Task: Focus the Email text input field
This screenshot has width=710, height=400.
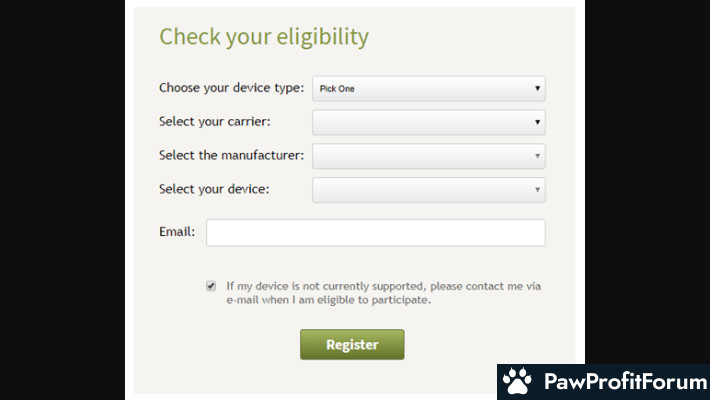Action: click(376, 232)
